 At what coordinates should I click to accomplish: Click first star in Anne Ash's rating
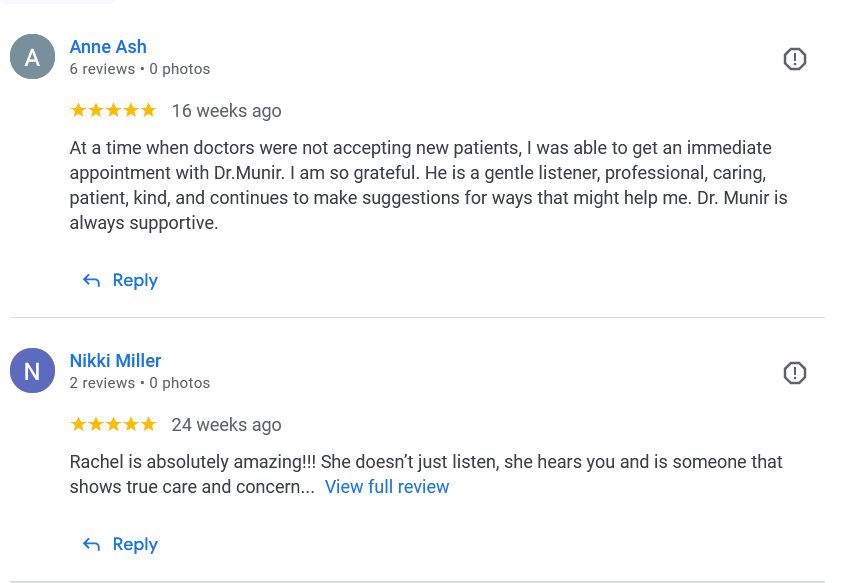79,110
